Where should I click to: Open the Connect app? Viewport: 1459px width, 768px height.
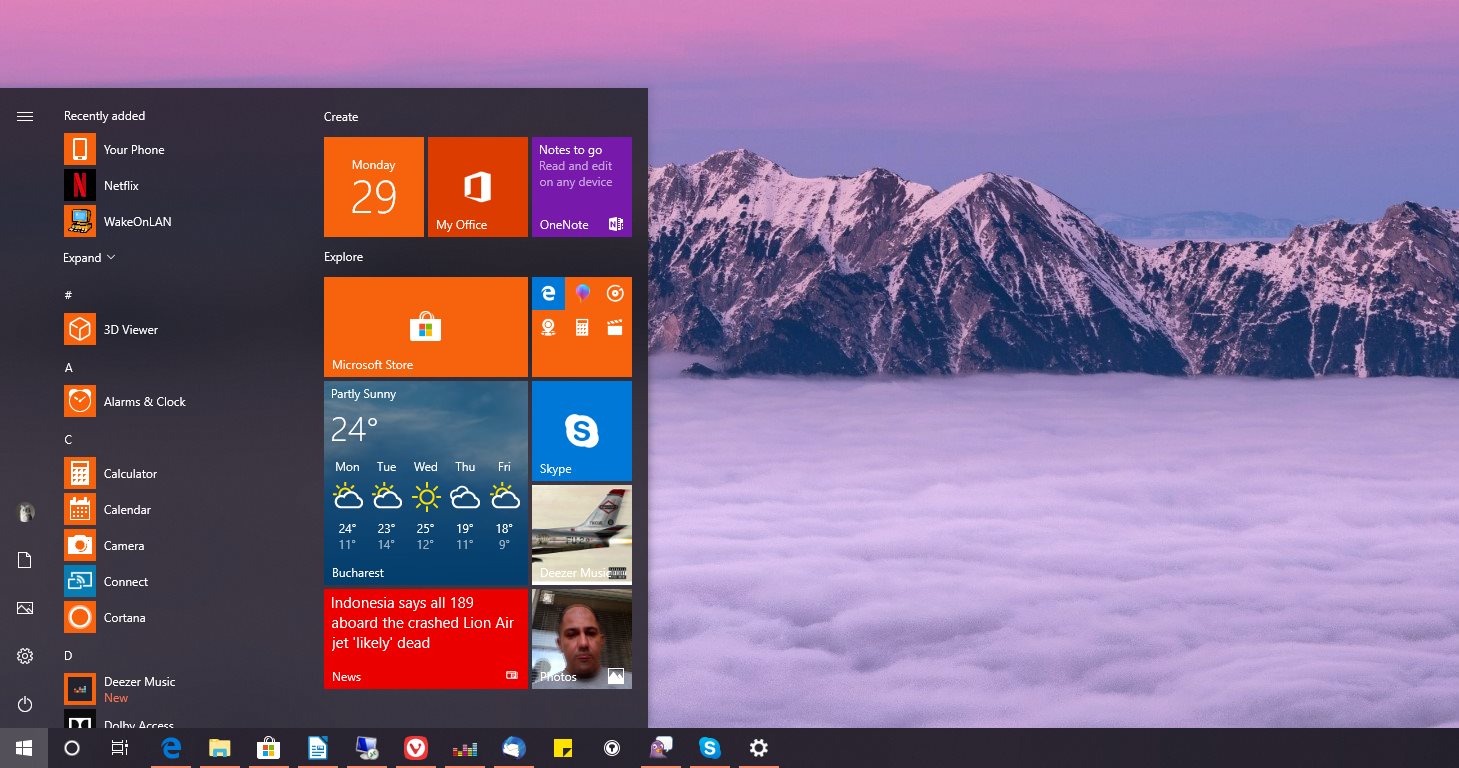pyautogui.click(x=178, y=582)
